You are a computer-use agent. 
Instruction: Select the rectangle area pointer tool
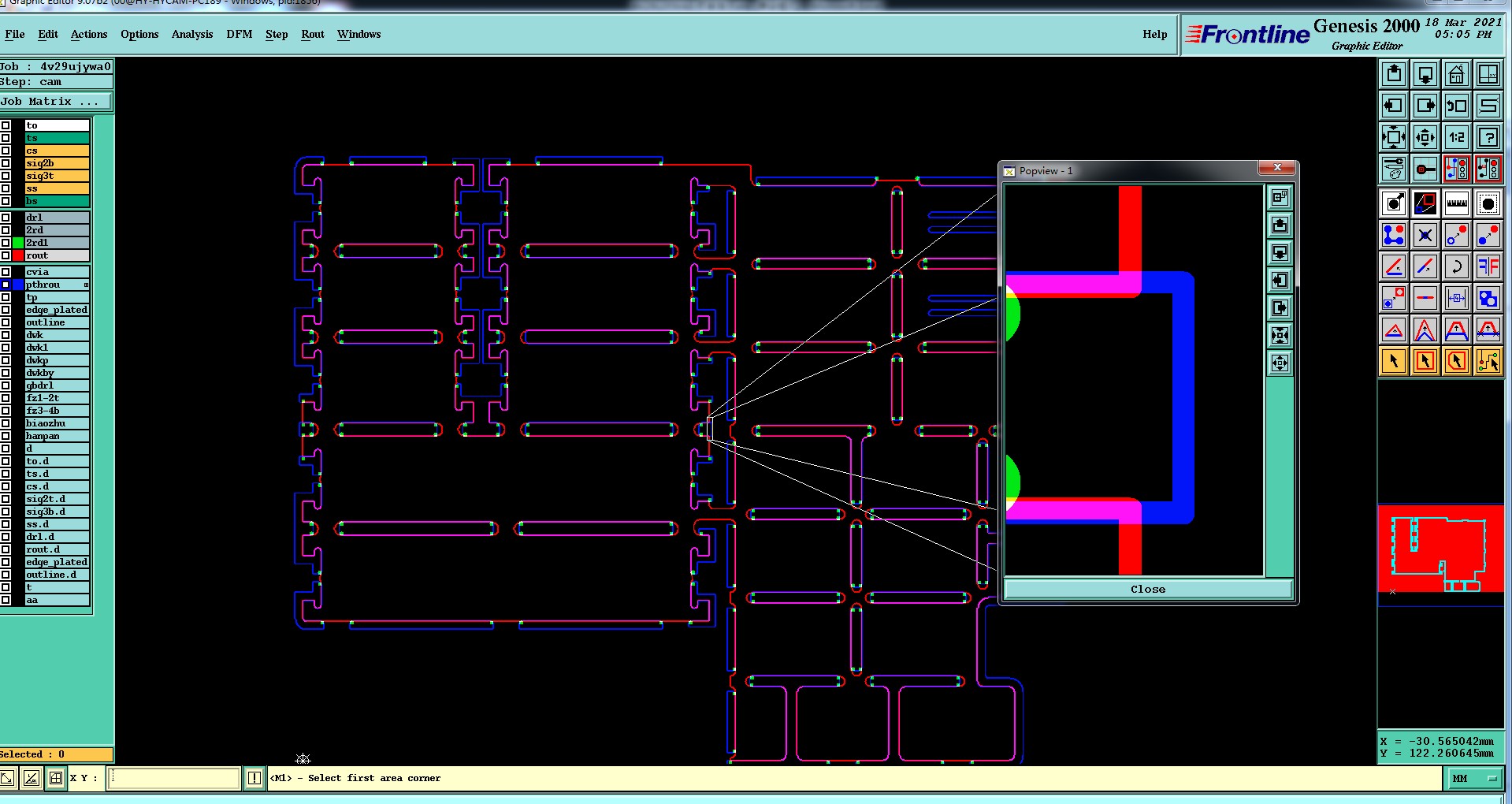coord(1425,361)
